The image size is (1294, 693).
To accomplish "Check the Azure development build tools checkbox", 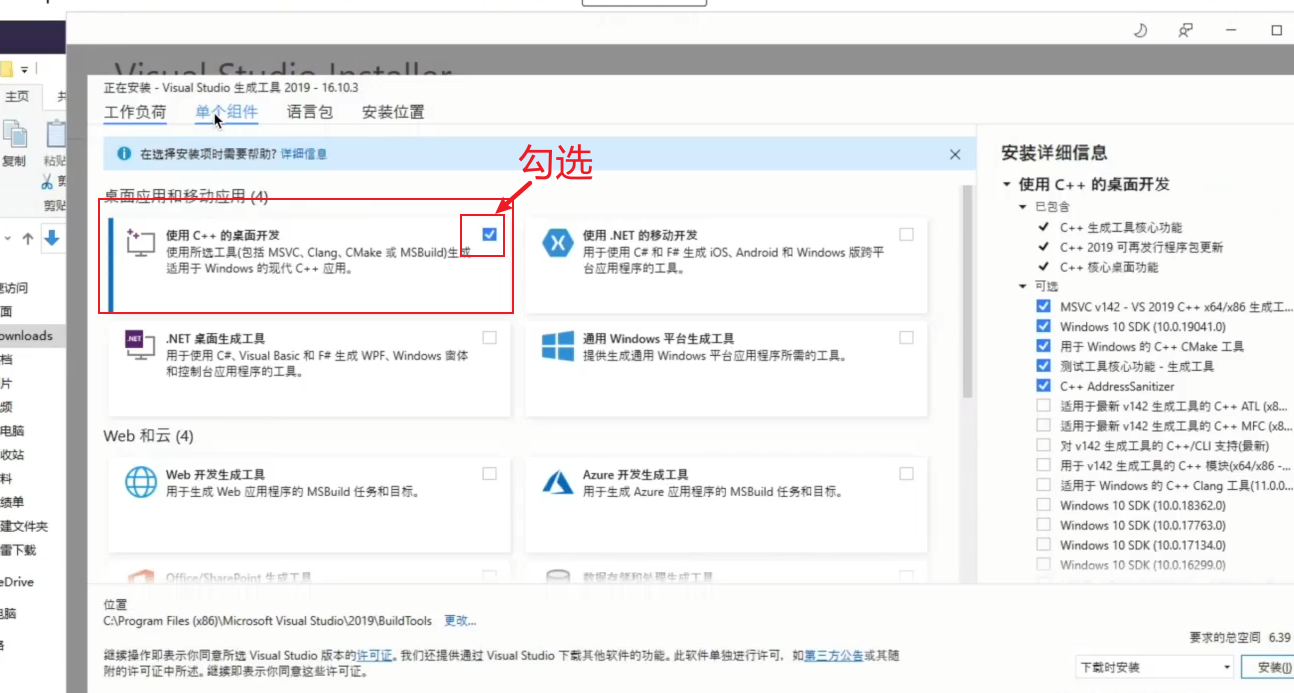I will [x=906, y=474].
